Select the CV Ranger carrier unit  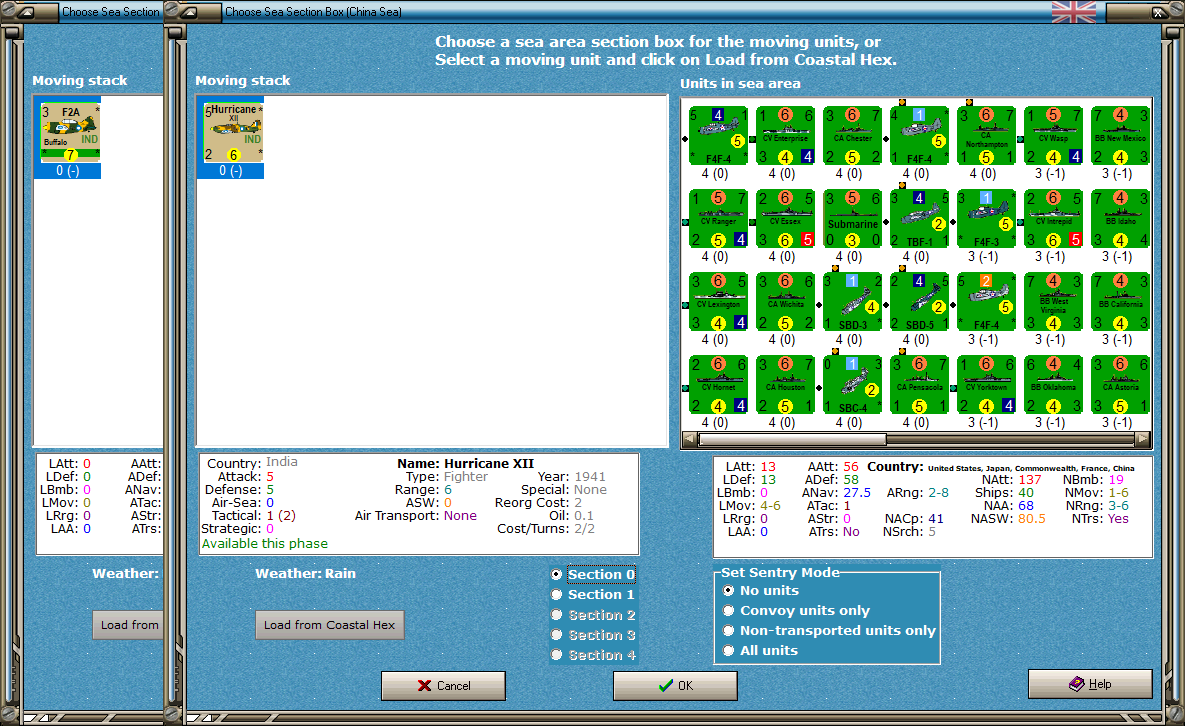719,219
